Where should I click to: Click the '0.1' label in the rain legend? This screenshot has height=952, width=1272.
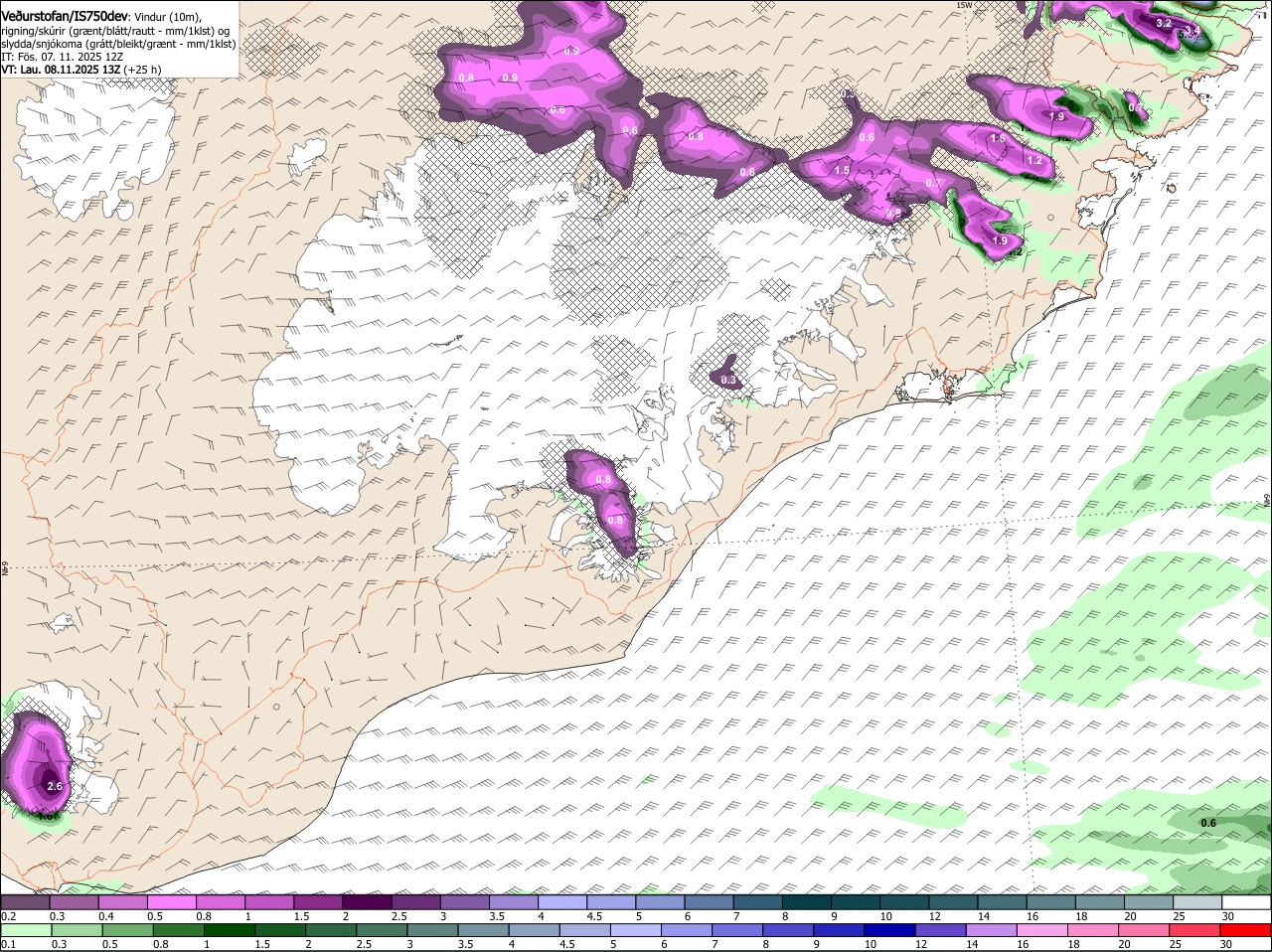click(8, 944)
